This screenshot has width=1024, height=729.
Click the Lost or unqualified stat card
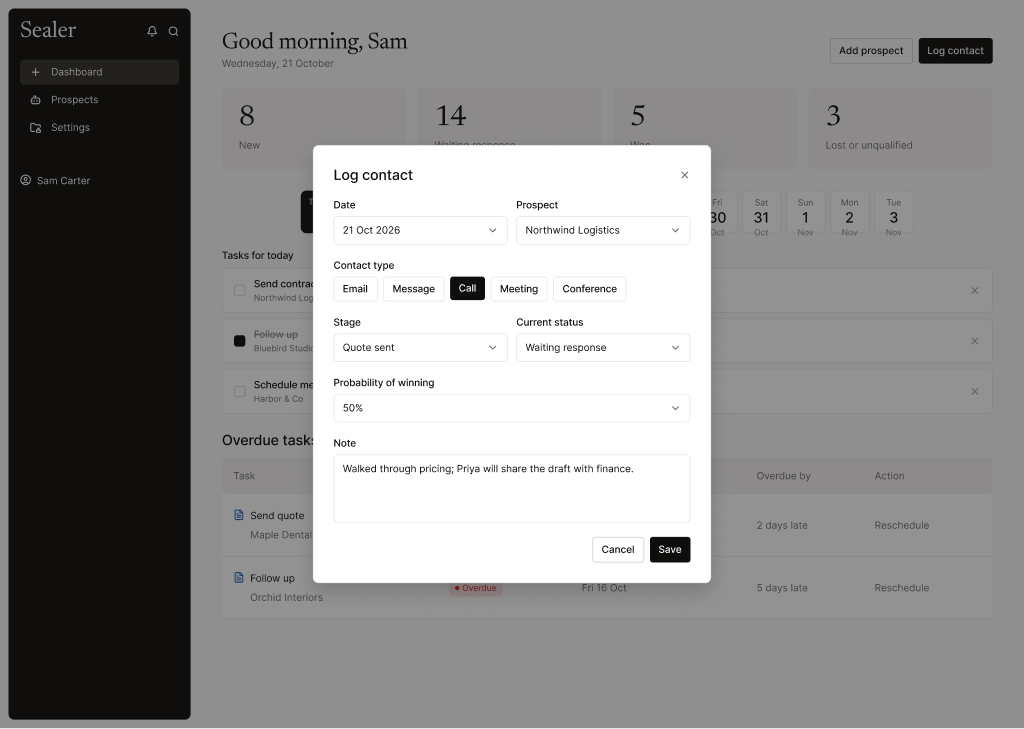(x=900, y=128)
